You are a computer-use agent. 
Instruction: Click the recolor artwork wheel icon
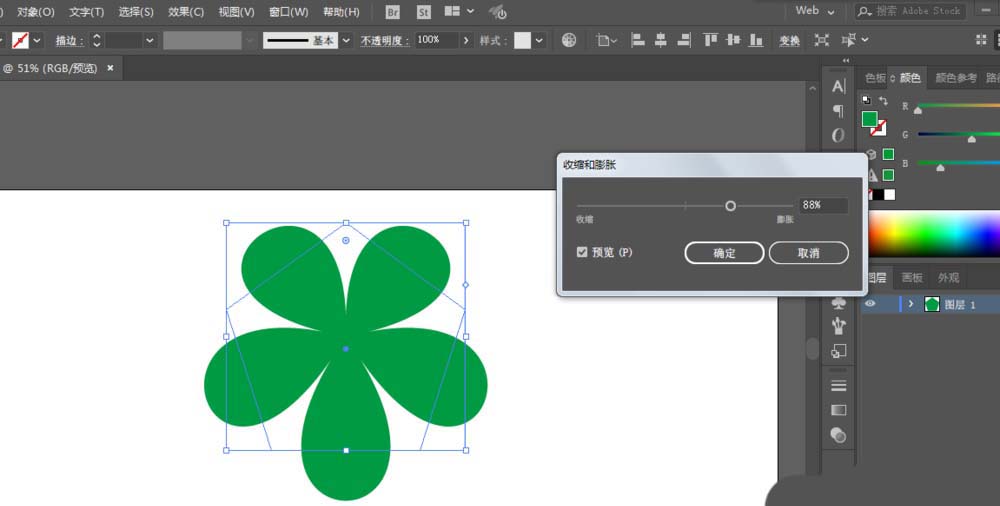569,40
